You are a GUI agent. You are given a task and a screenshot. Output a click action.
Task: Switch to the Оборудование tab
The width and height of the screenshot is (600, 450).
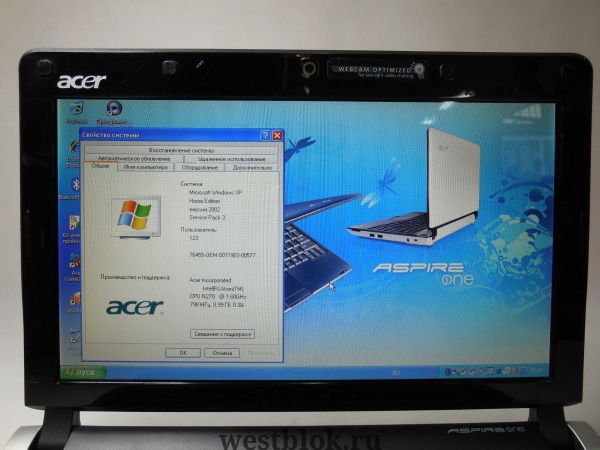[x=199, y=168]
